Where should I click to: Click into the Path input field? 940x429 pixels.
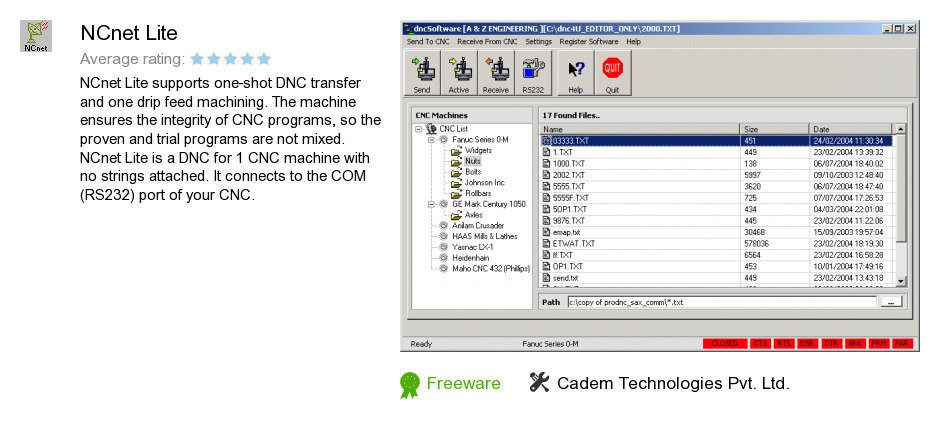point(722,303)
